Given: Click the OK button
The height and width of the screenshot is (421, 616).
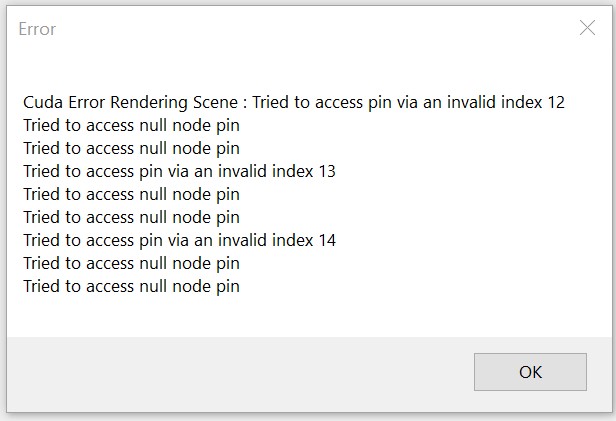Looking at the screenshot, I should click(x=530, y=372).
